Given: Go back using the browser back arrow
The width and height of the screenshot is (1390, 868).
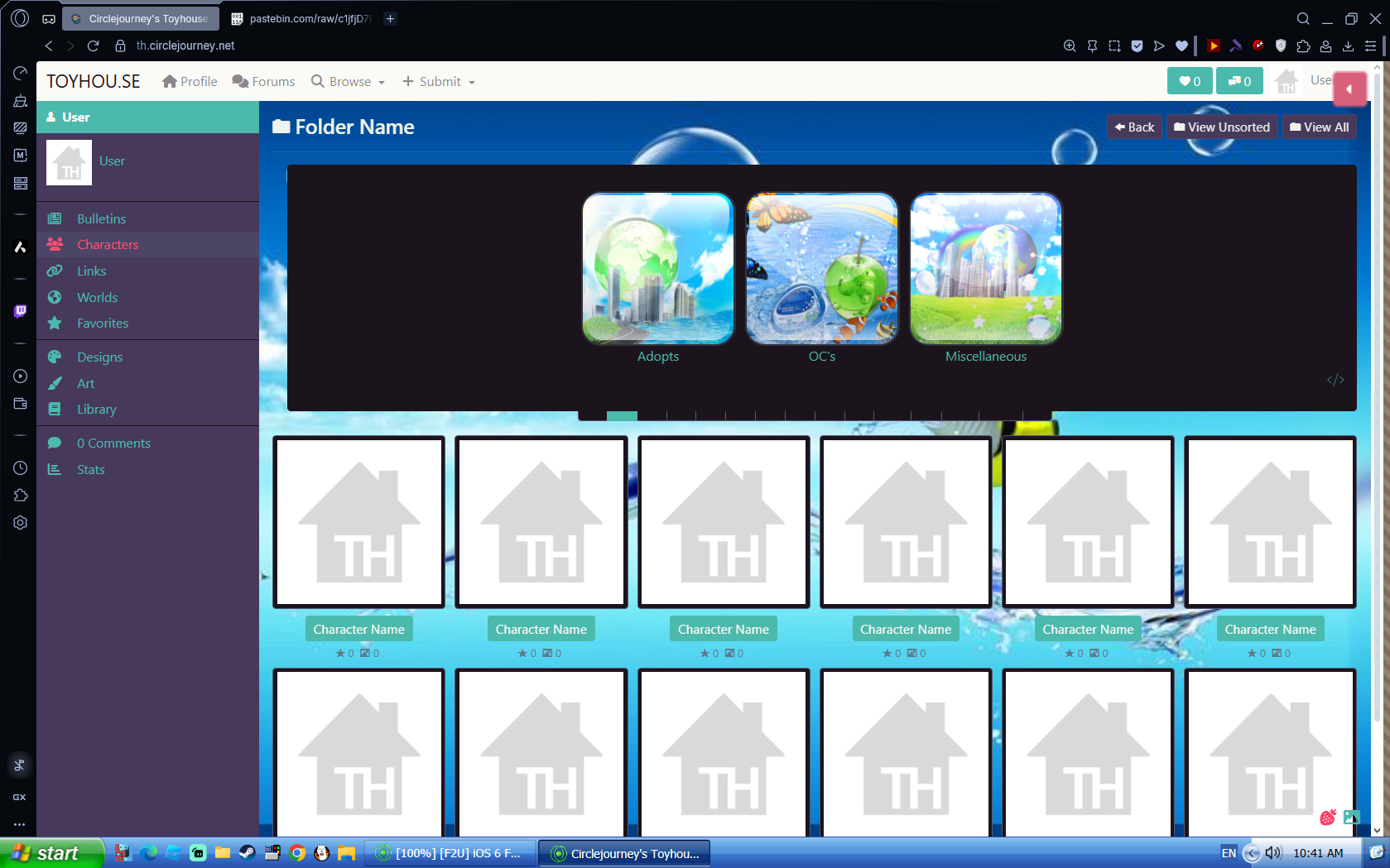Looking at the screenshot, I should click(49, 46).
